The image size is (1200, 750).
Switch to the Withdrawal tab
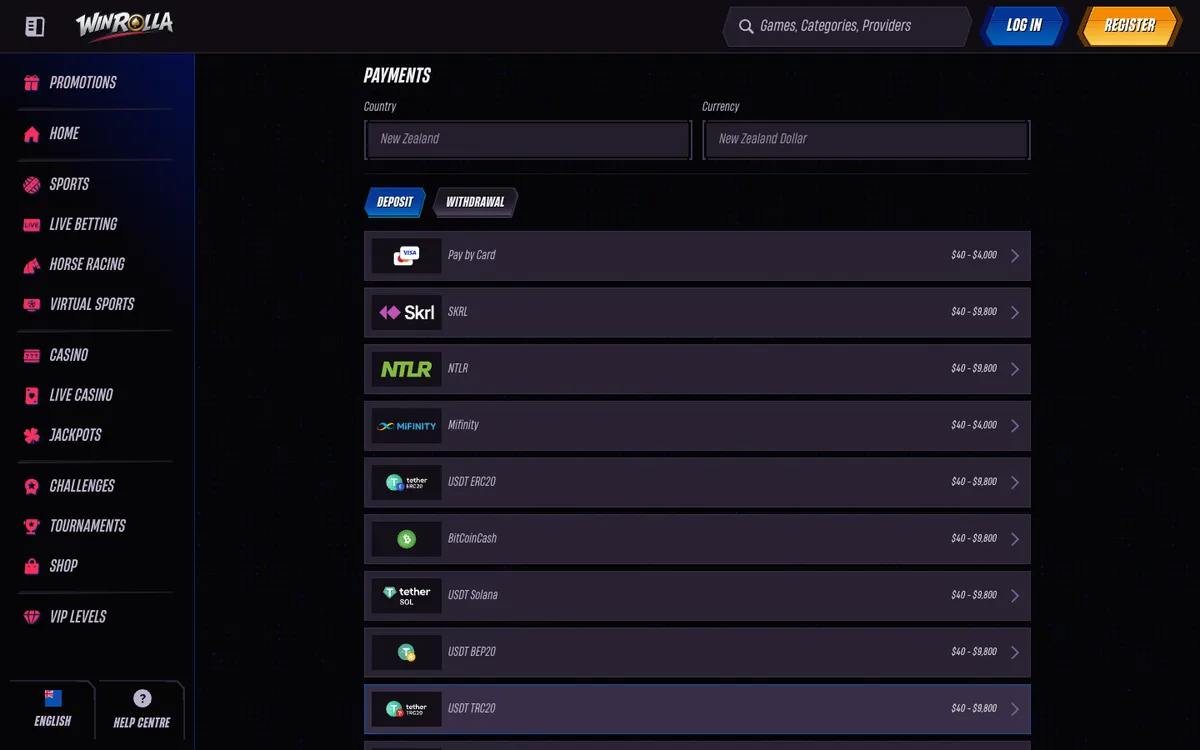[x=475, y=202]
